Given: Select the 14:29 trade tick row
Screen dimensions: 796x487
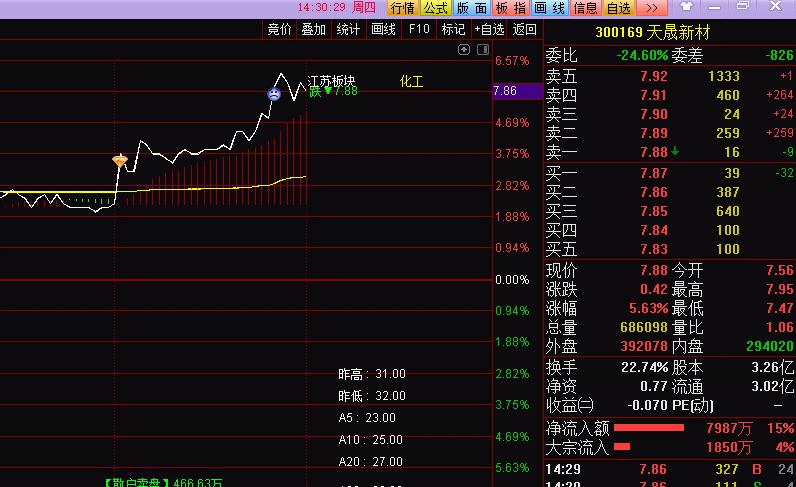Looking at the screenshot, I should (x=670, y=469).
